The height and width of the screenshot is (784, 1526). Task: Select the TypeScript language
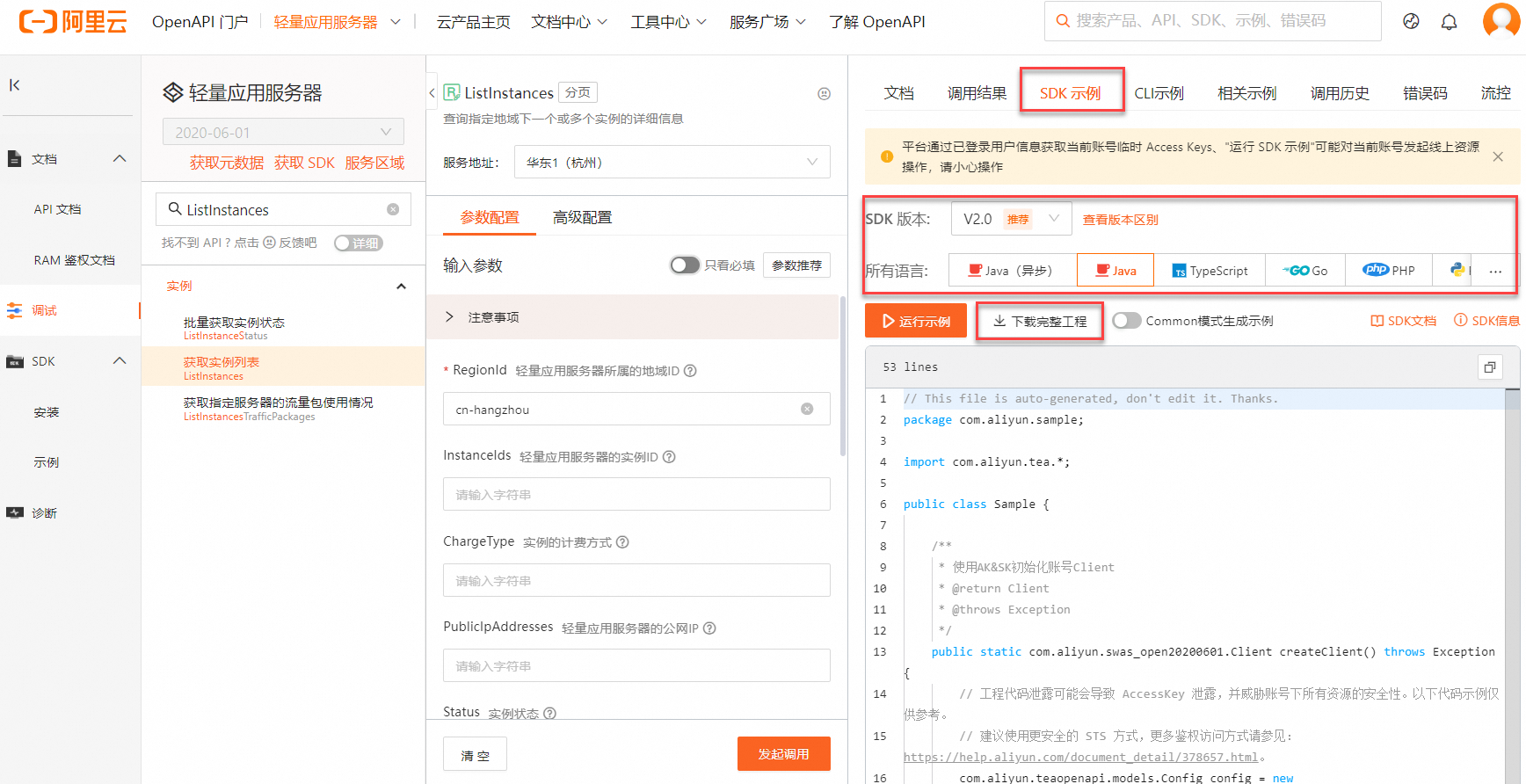(x=1210, y=271)
